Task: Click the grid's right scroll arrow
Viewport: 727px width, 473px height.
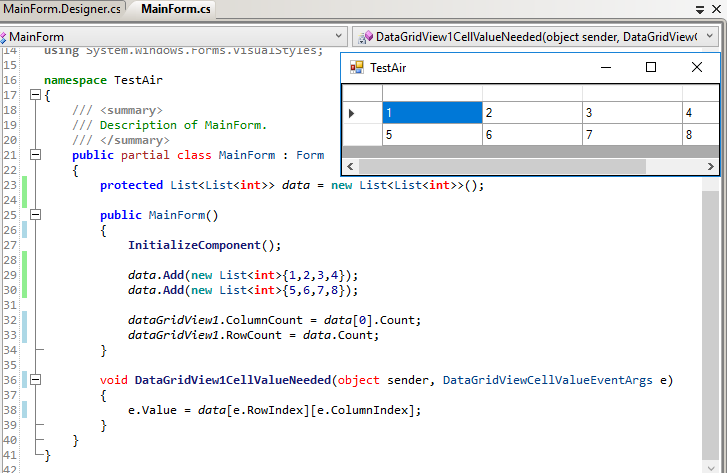Action: (x=710, y=166)
